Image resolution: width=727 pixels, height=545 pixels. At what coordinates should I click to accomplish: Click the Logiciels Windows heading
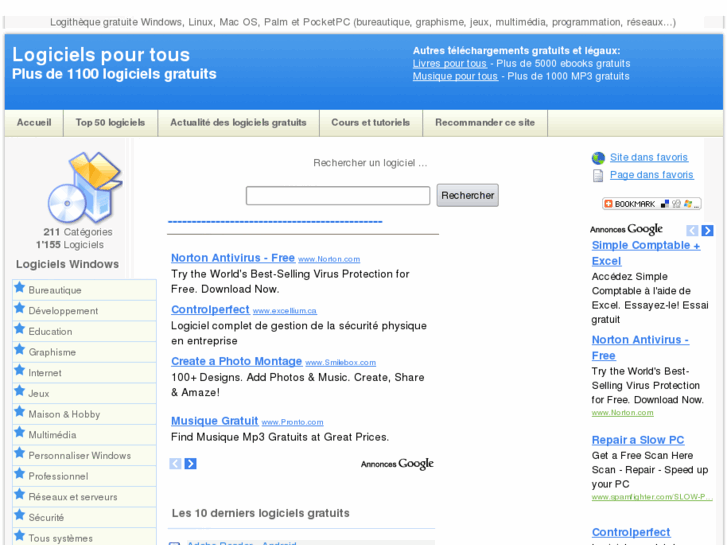pyautogui.click(x=67, y=264)
